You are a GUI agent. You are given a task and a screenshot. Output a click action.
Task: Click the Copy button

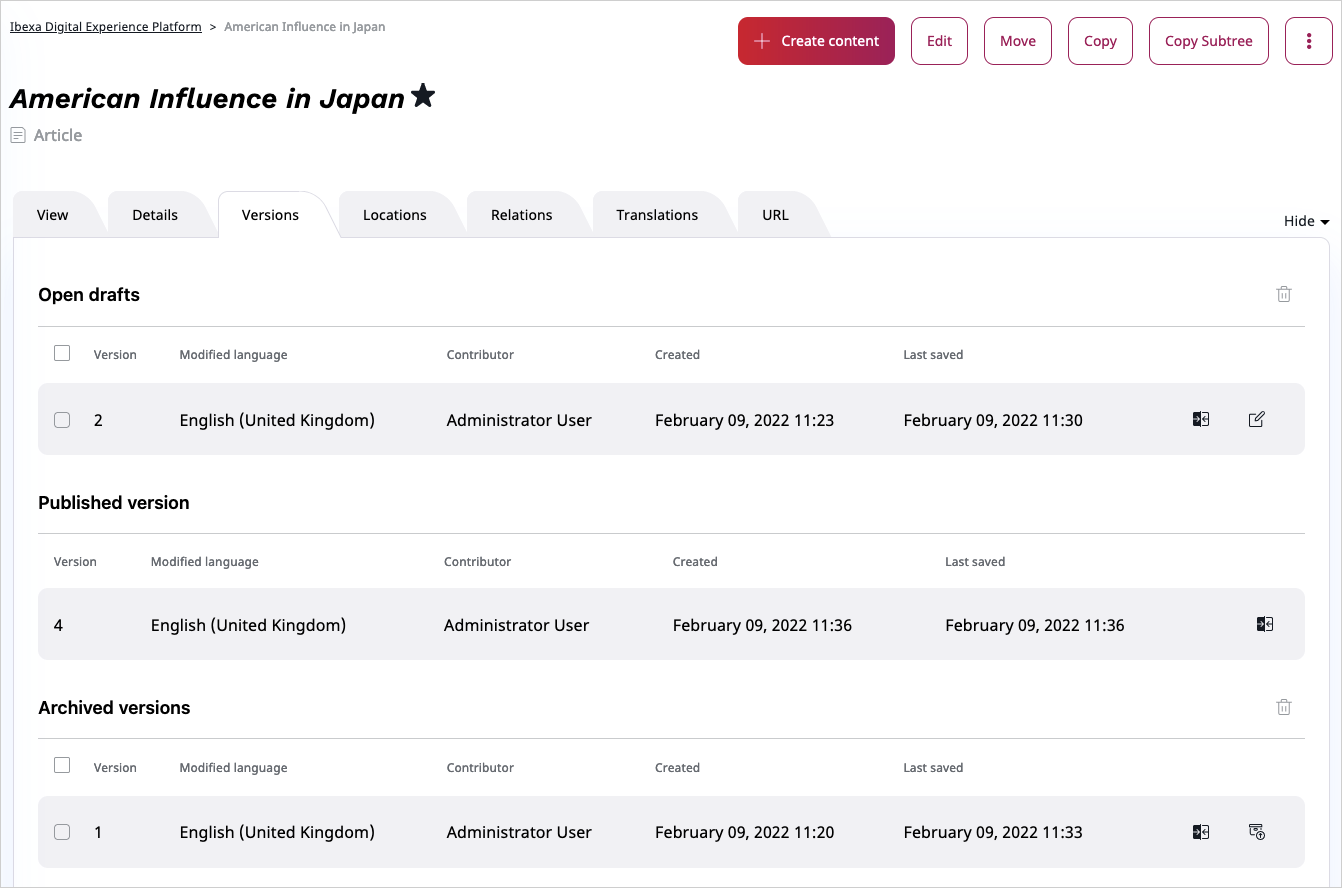point(1100,41)
